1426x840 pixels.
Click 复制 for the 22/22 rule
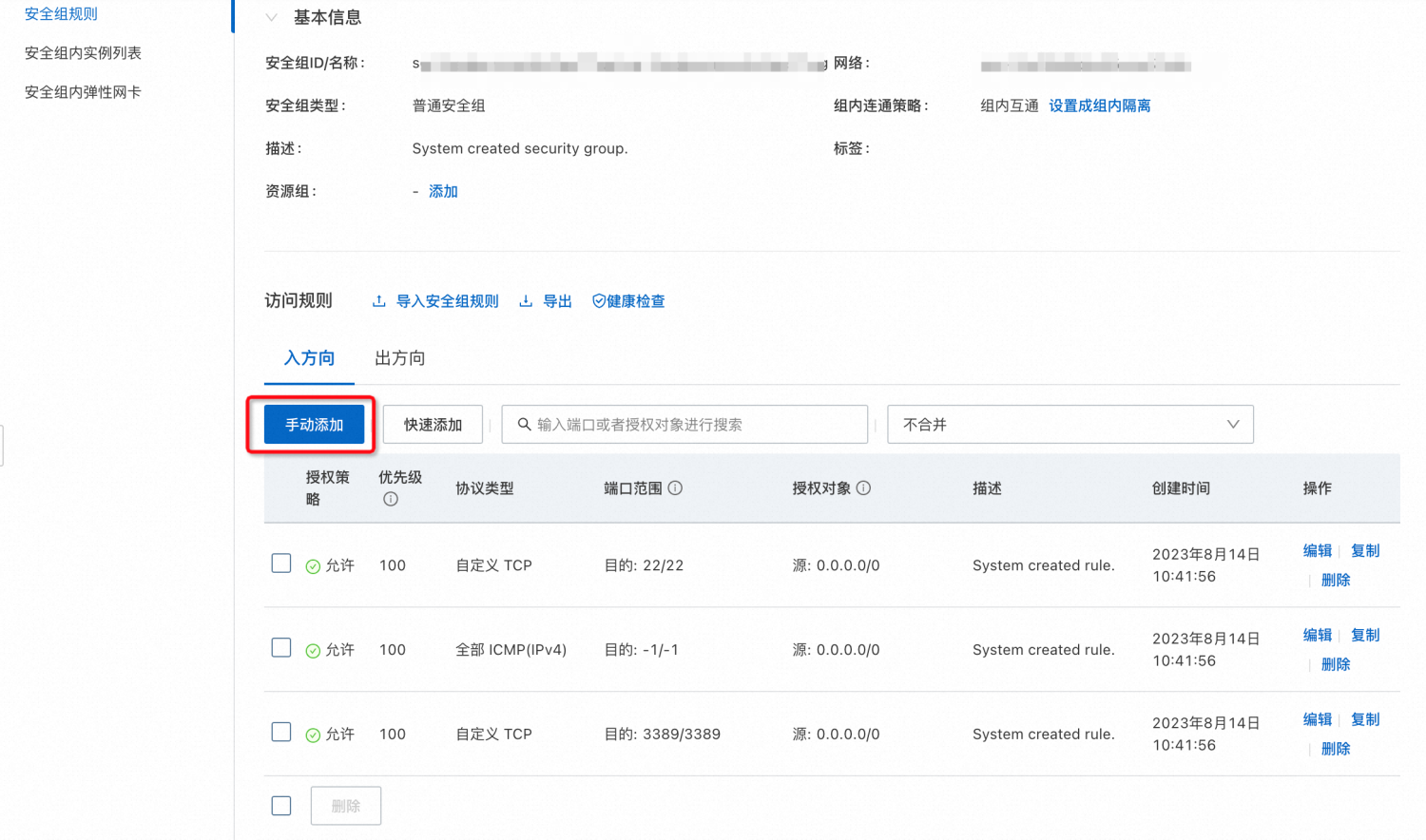1365,551
